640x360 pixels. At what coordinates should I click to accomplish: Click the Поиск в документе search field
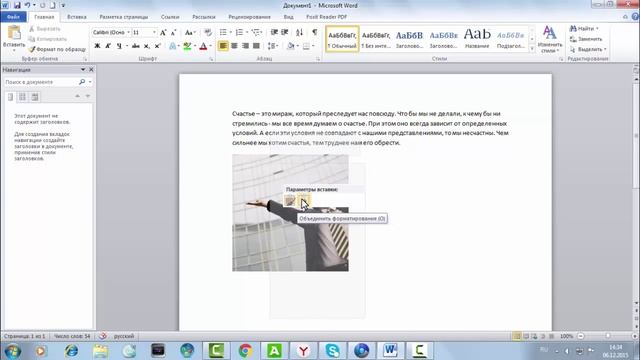click(x=40, y=82)
